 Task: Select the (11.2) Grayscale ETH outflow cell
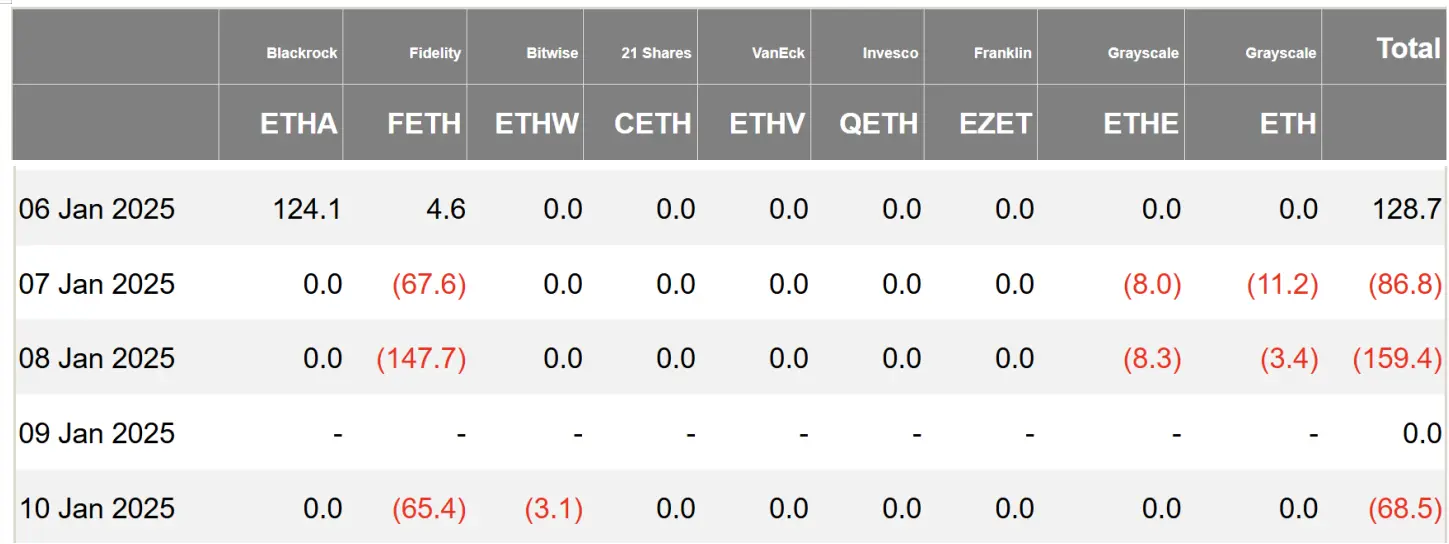coord(1282,284)
